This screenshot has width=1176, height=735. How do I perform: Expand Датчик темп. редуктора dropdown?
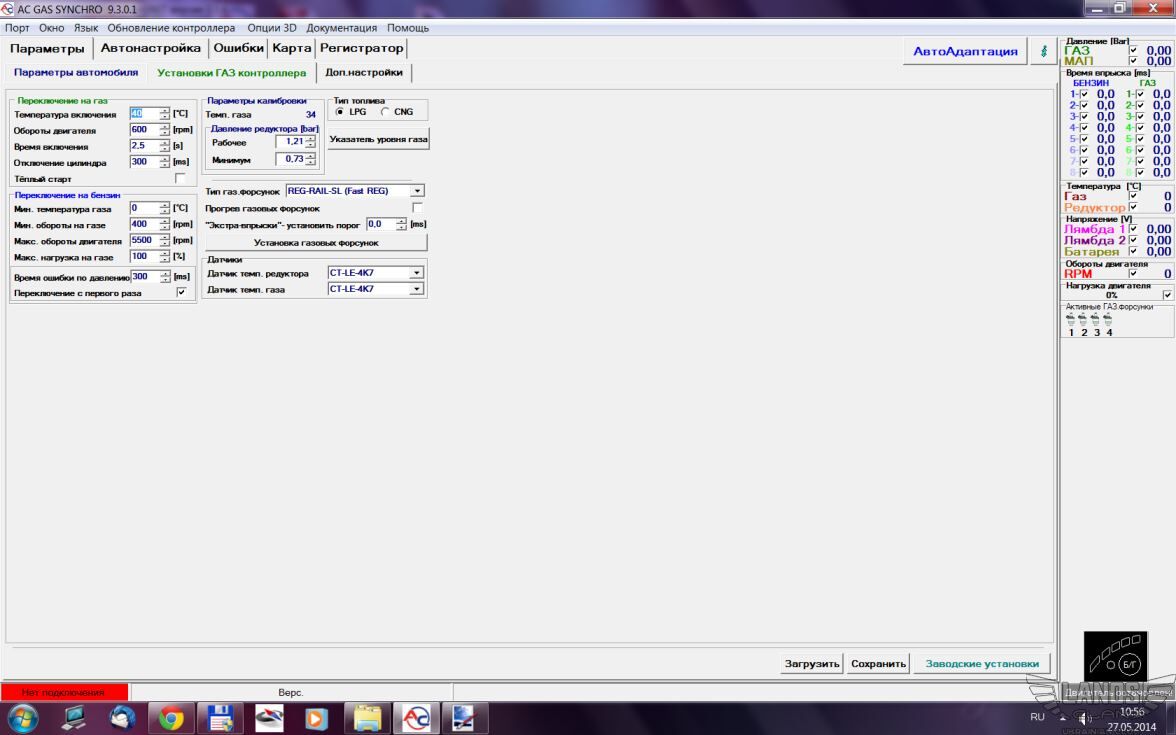coord(417,273)
